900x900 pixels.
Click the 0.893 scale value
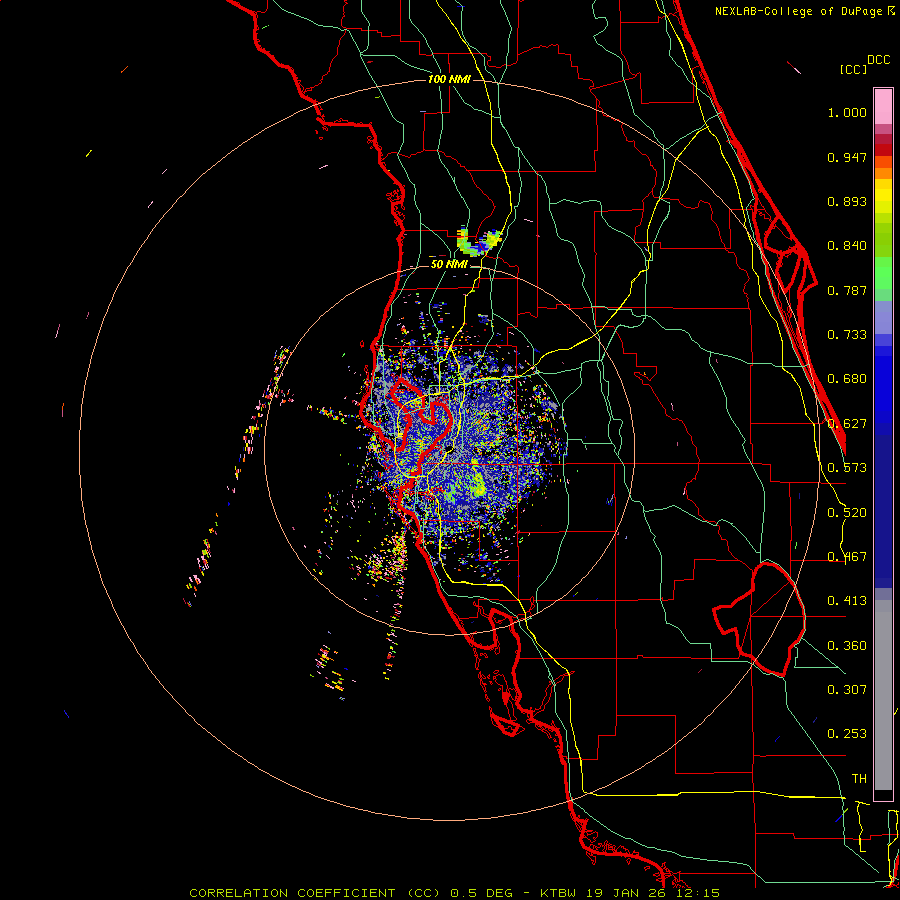tap(847, 201)
